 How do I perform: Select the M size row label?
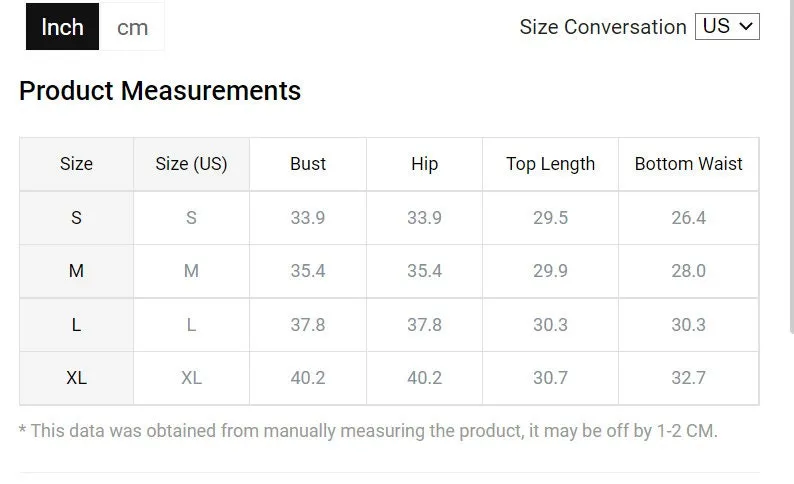tap(76, 271)
